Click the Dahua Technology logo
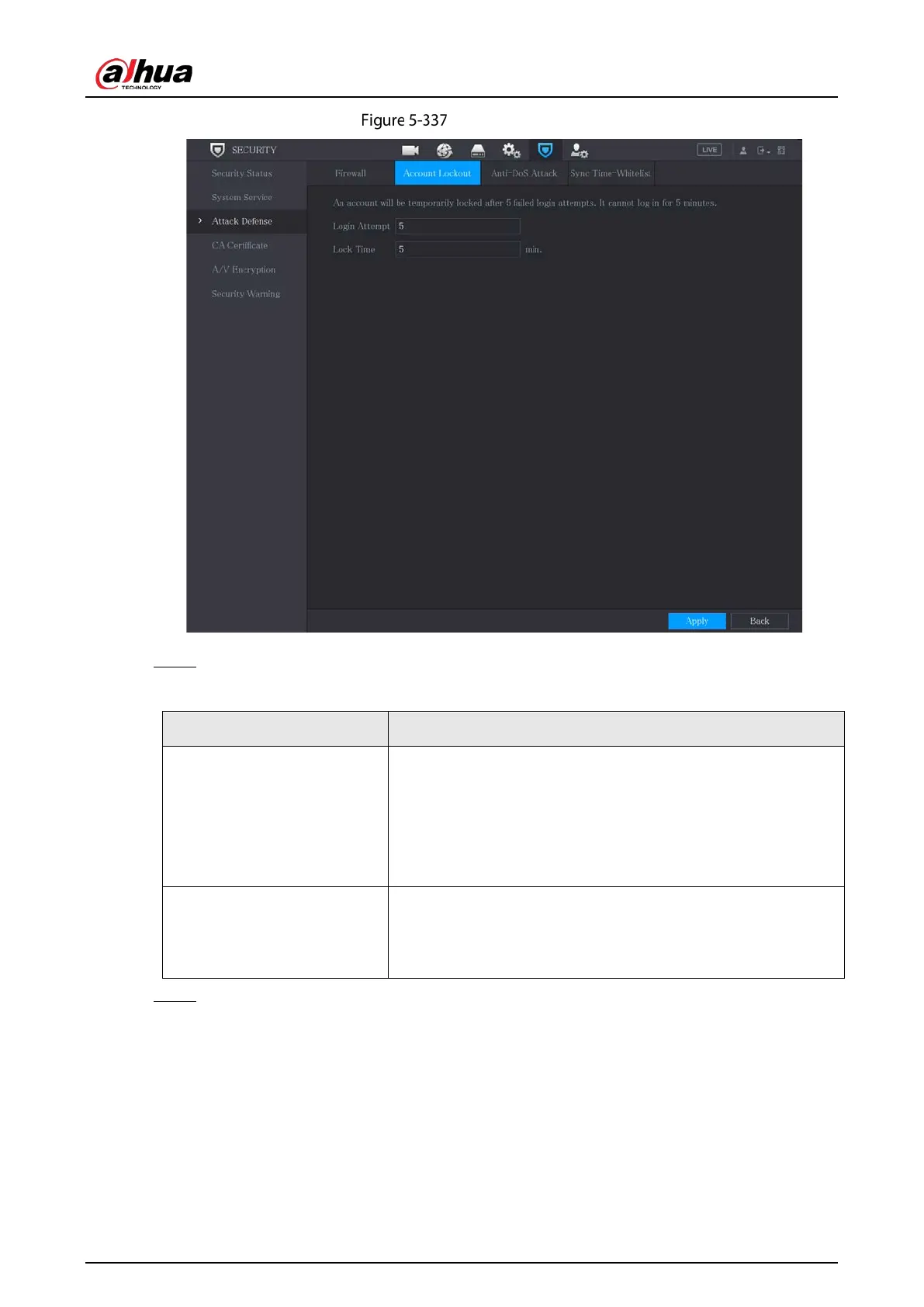The image size is (924, 1307). pos(144,74)
